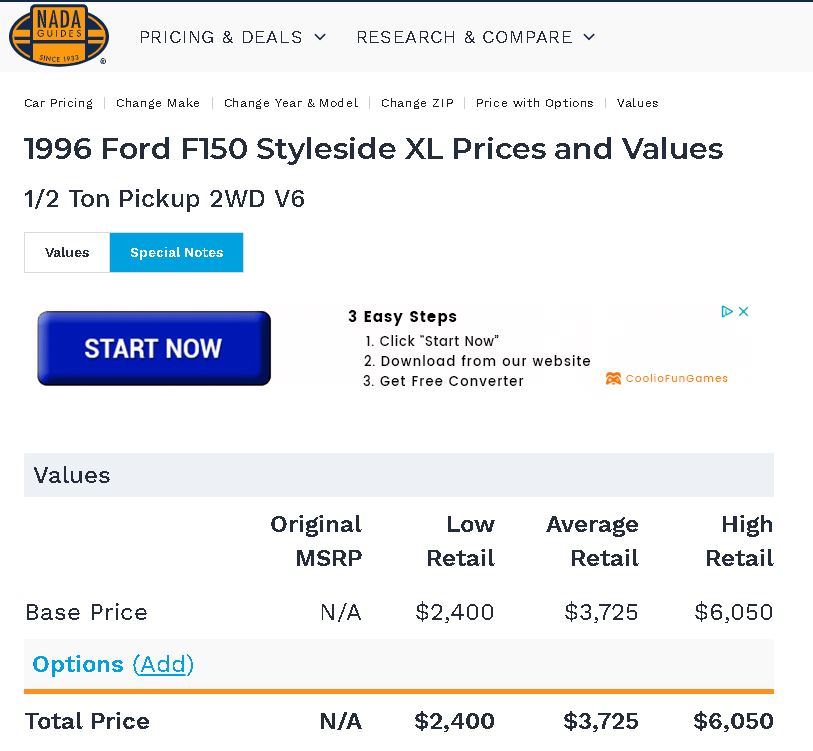This screenshot has width=813, height=751.
Task: Click the Add options link
Action: tap(163, 664)
